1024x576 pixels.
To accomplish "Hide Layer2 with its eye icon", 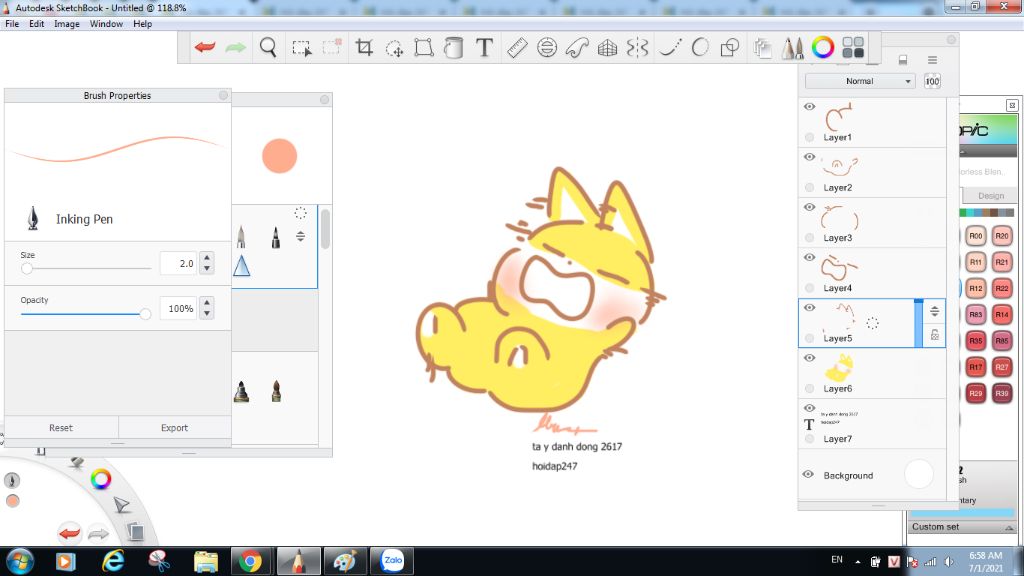I will 810,157.
